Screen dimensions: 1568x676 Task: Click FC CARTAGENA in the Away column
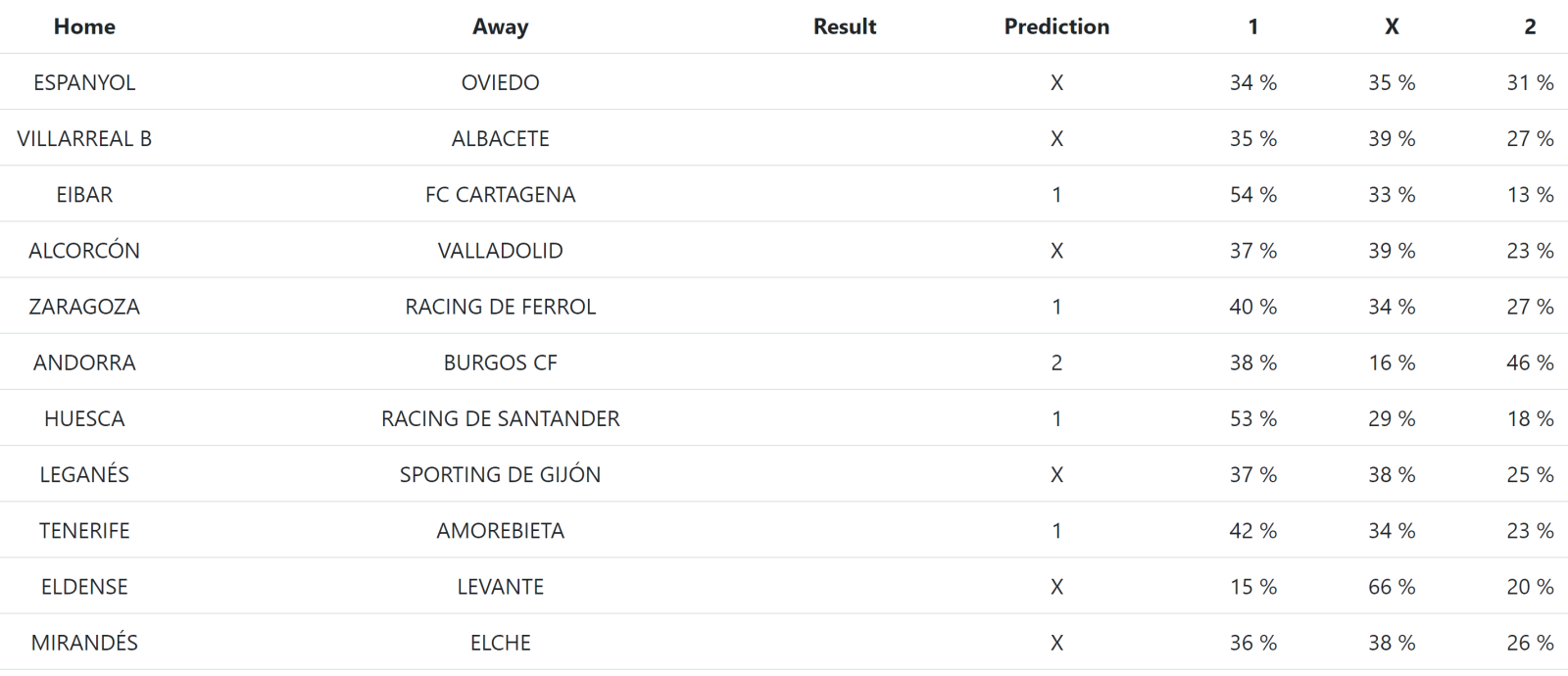click(x=500, y=194)
